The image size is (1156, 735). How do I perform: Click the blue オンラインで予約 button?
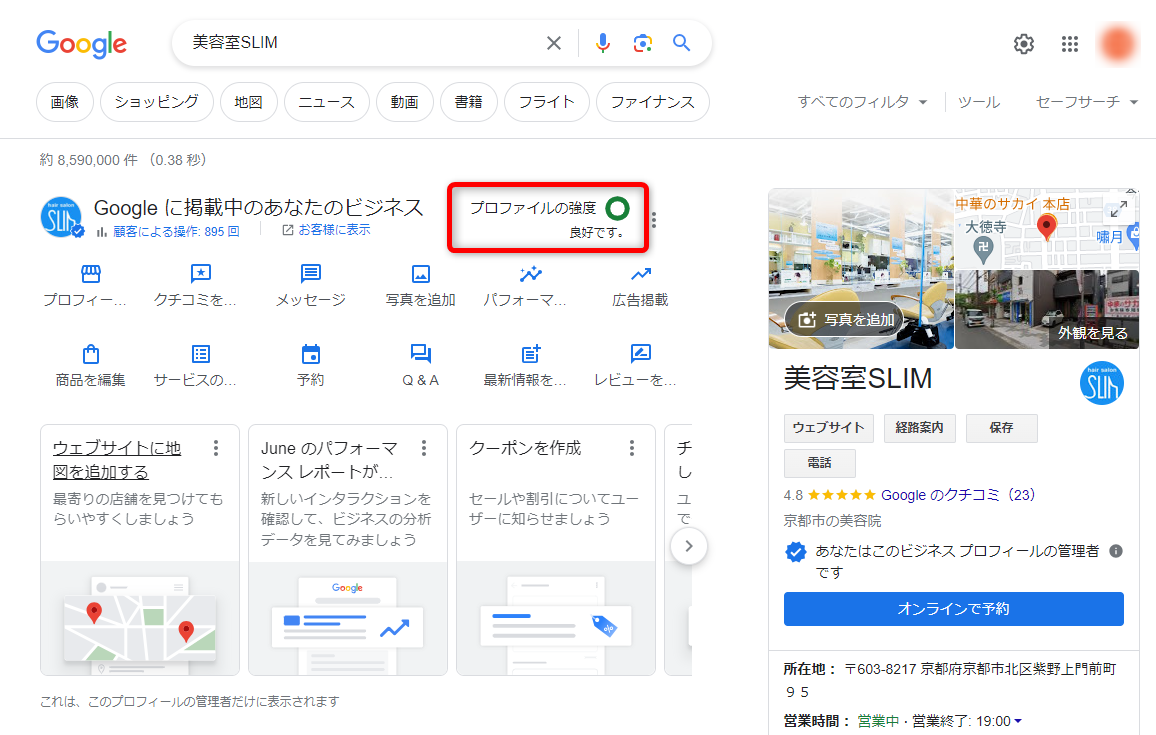(x=953, y=609)
